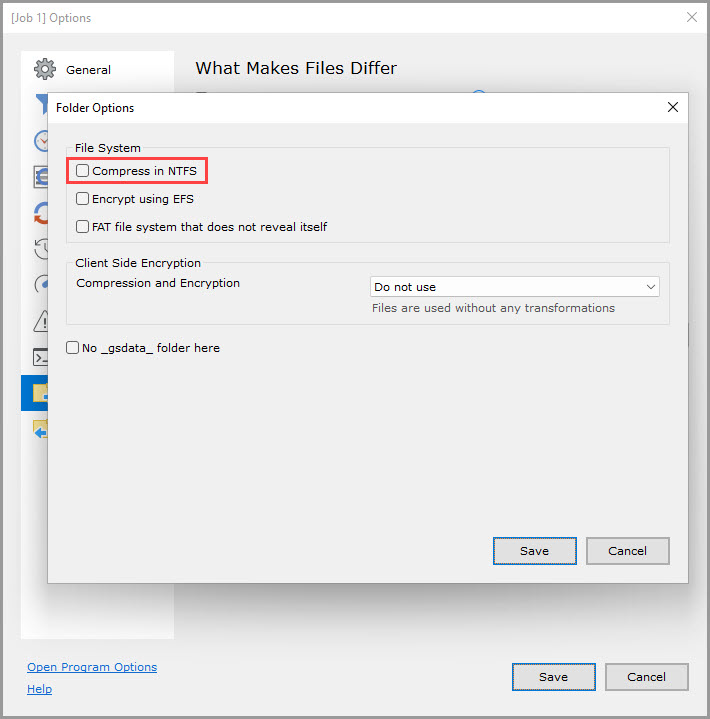Open the funnel Filters section in sidebar

pos(40,104)
